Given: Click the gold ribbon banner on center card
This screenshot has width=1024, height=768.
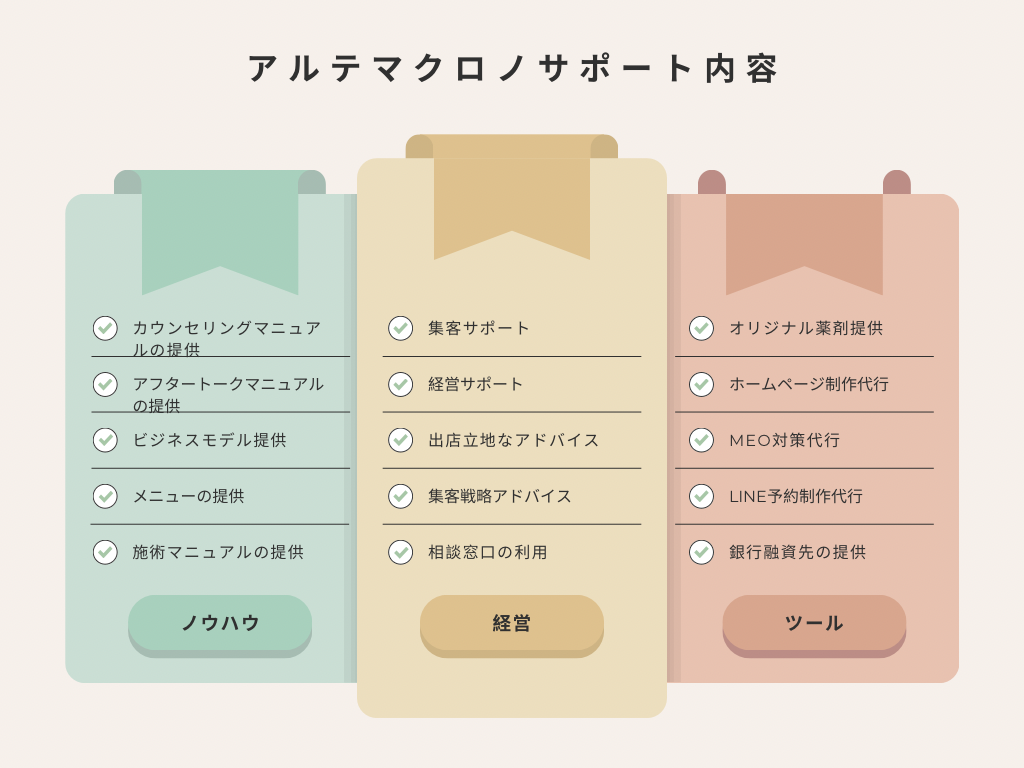Looking at the screenshot, I should tap(512, 197).
